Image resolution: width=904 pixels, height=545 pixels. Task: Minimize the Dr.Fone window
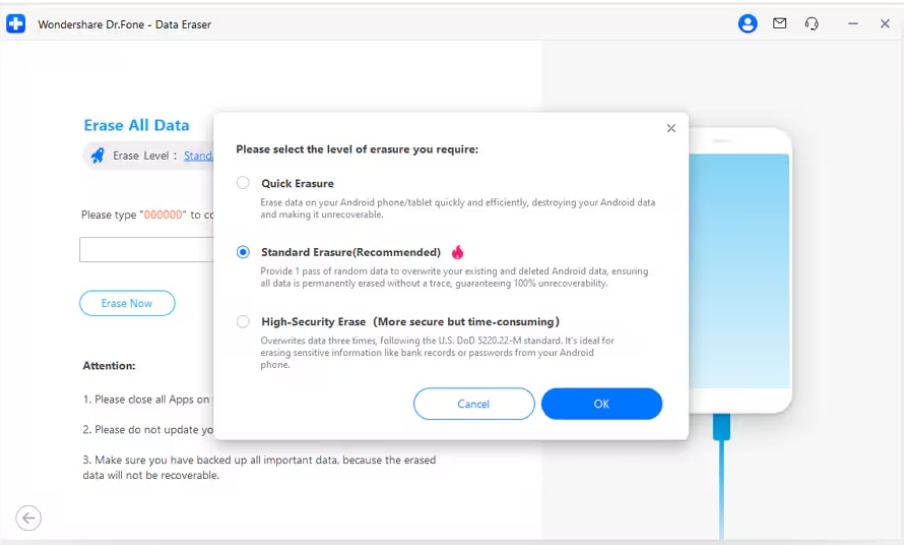[x=853, y=24]
